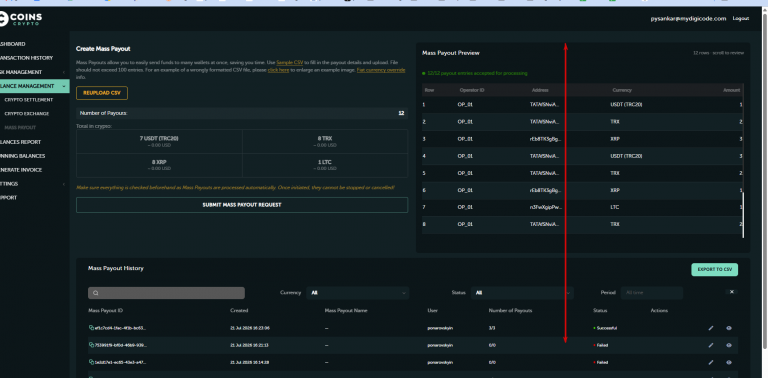Export payout history to CSV
The height and width of the screenshot is (378, 768).
coord(715,269)
